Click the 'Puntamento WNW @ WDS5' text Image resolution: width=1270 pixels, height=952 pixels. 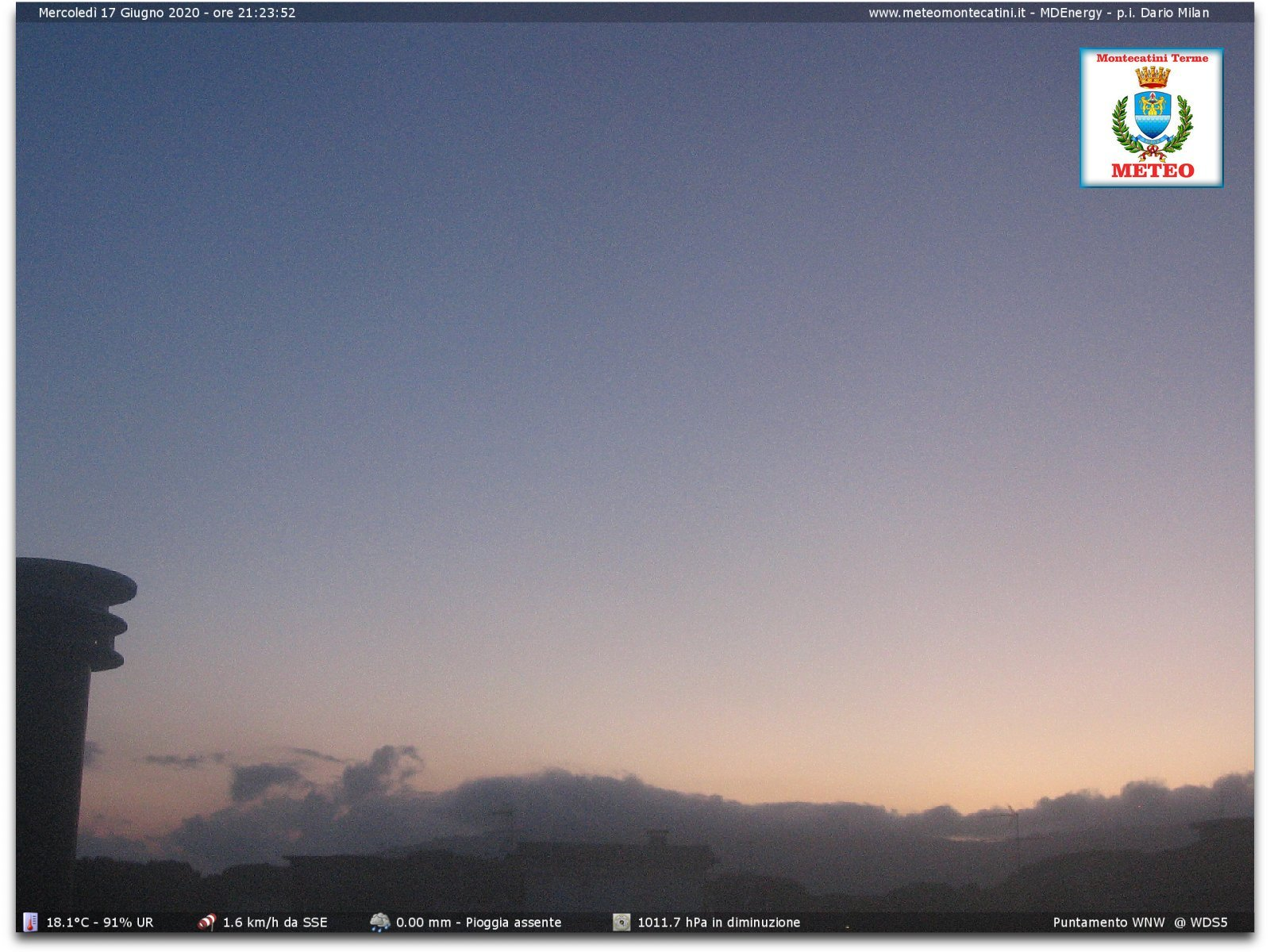[x=1140, y=923]
